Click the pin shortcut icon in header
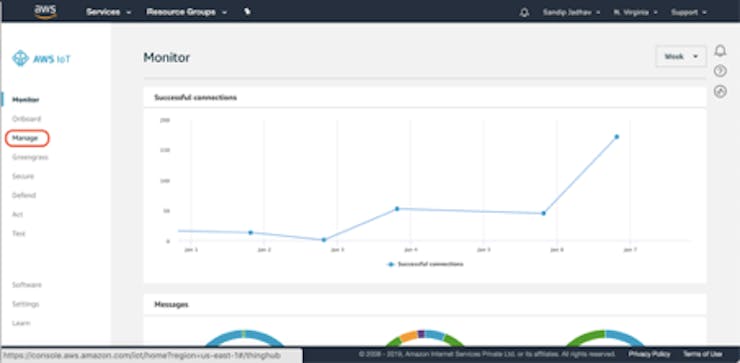The width and height of the screenshot is (740, 363). point(247,12)
